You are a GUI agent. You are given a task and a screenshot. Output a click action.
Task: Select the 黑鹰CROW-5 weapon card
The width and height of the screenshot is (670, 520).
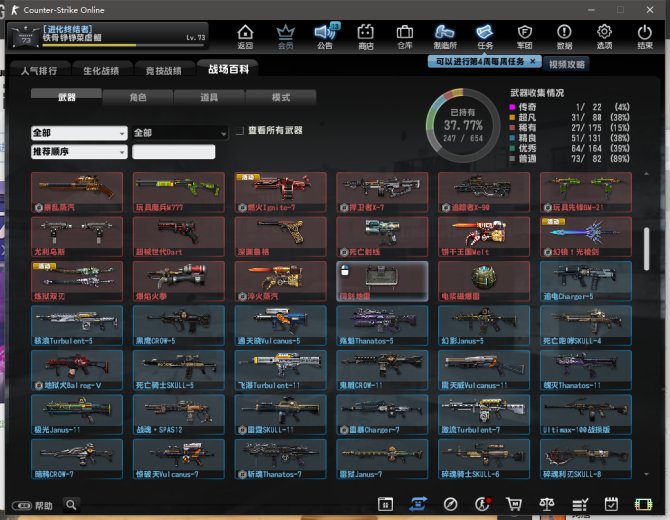[179, 326]
